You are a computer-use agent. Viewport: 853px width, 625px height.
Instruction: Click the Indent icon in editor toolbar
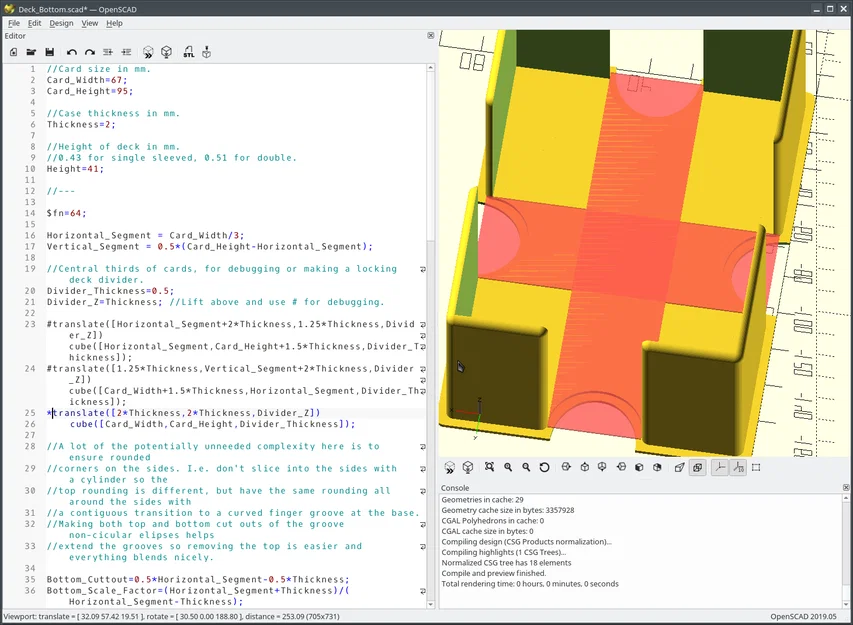tap(126, 51)
